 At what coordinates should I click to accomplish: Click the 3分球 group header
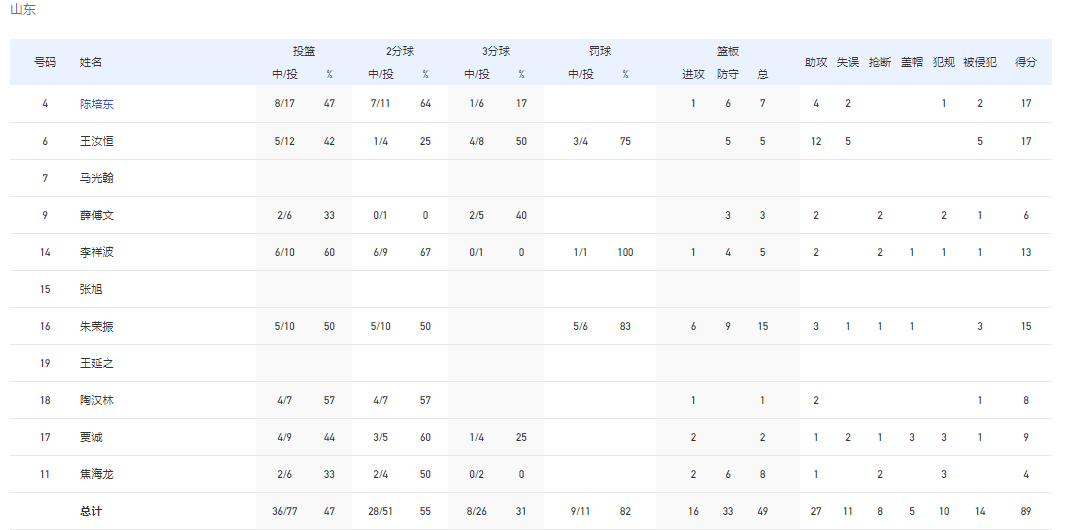(x=496, y=51)
